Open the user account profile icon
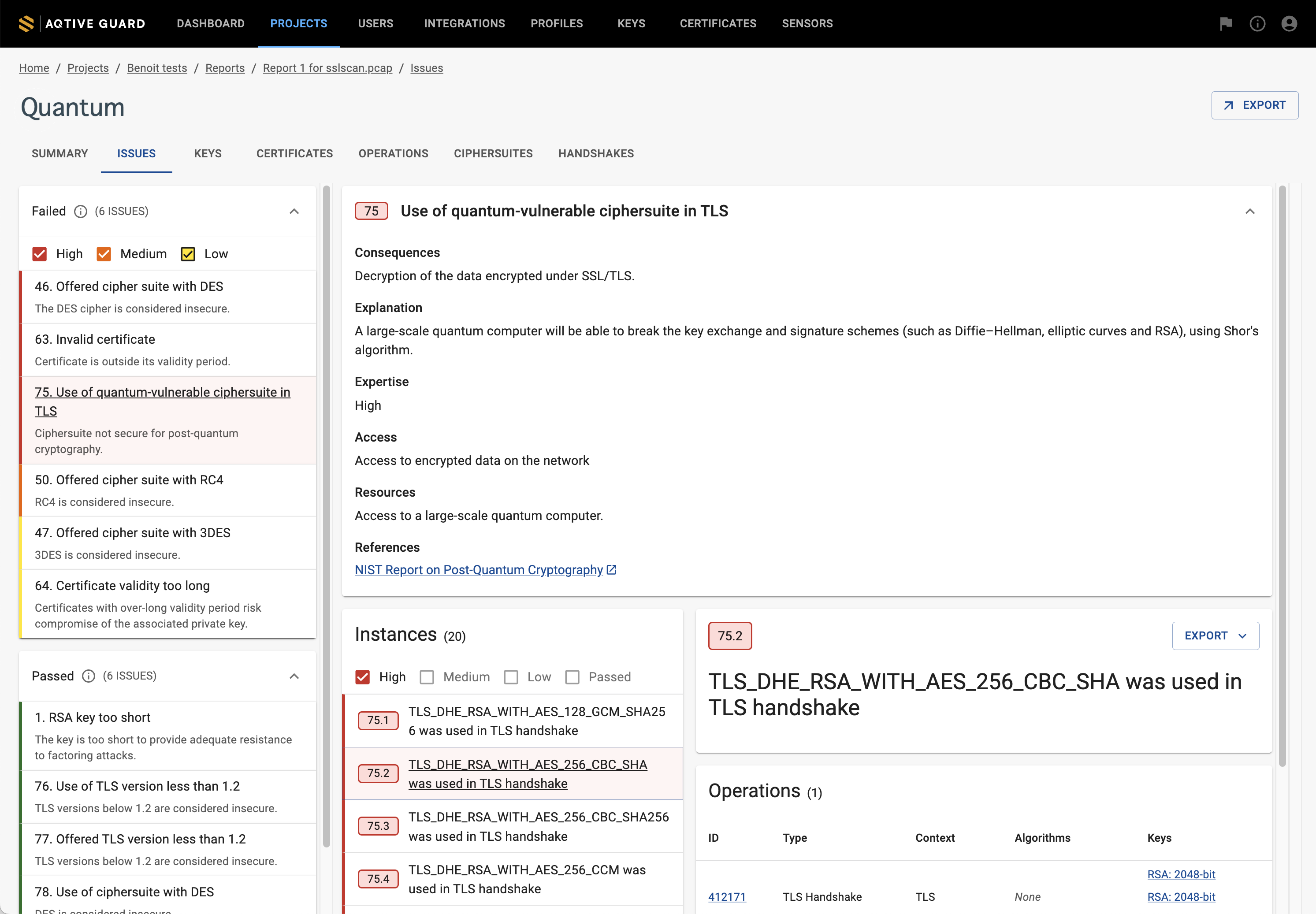Screen dimensions: 1316x914 click(x=1289, y=23)
